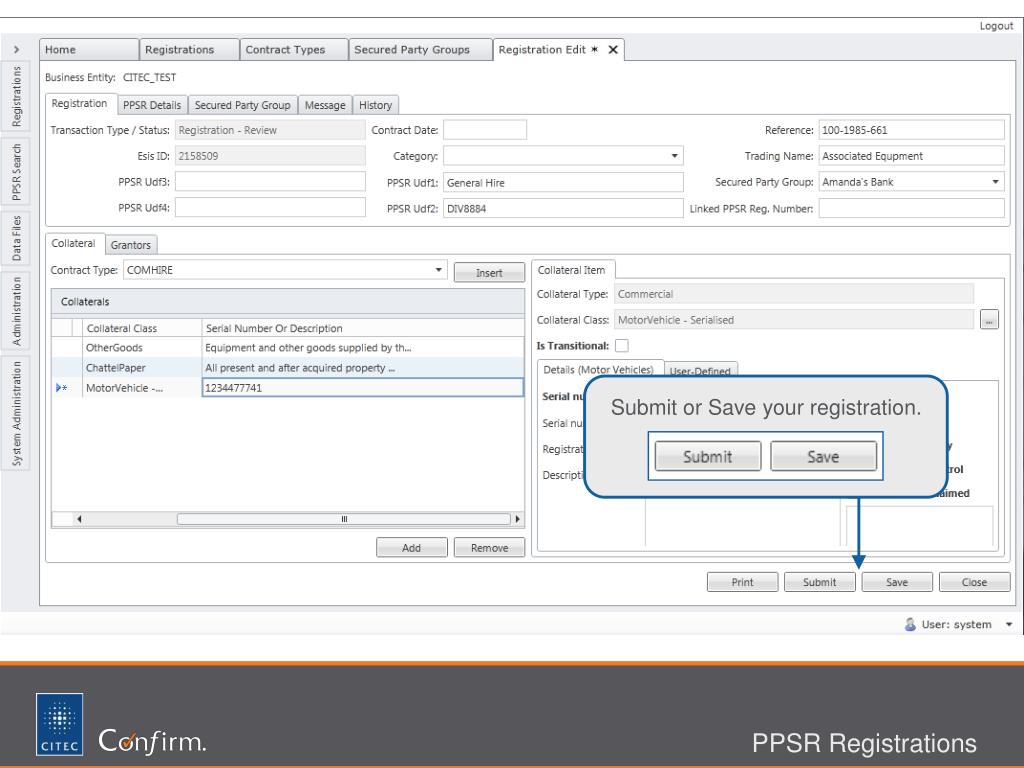This screenshot has width=1024, height=768.
Task: Click the Collateral Class browse ellipsis button
Action: click(989, 320)
